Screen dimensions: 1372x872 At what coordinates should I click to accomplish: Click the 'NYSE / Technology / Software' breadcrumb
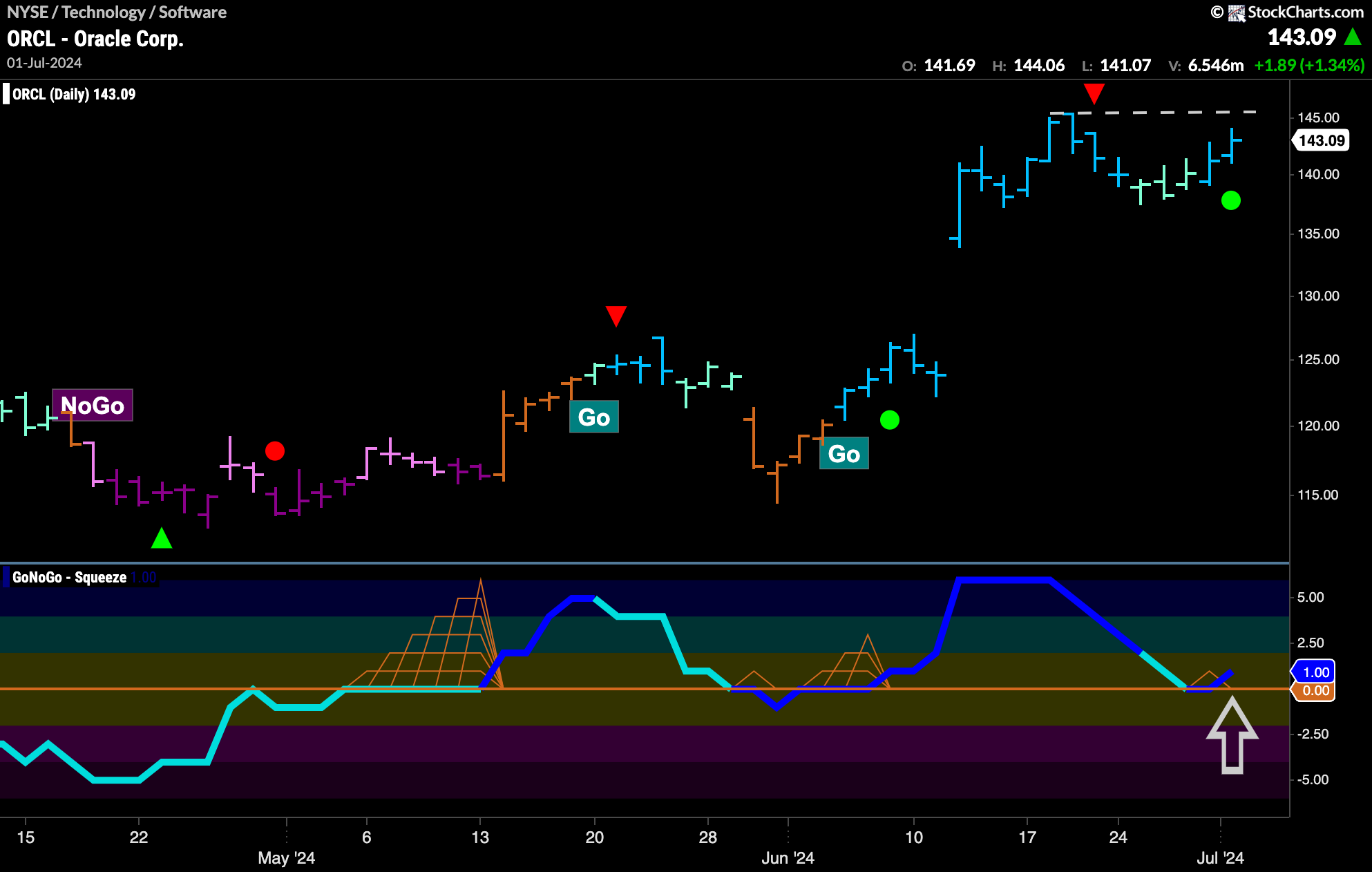point(117,12)
